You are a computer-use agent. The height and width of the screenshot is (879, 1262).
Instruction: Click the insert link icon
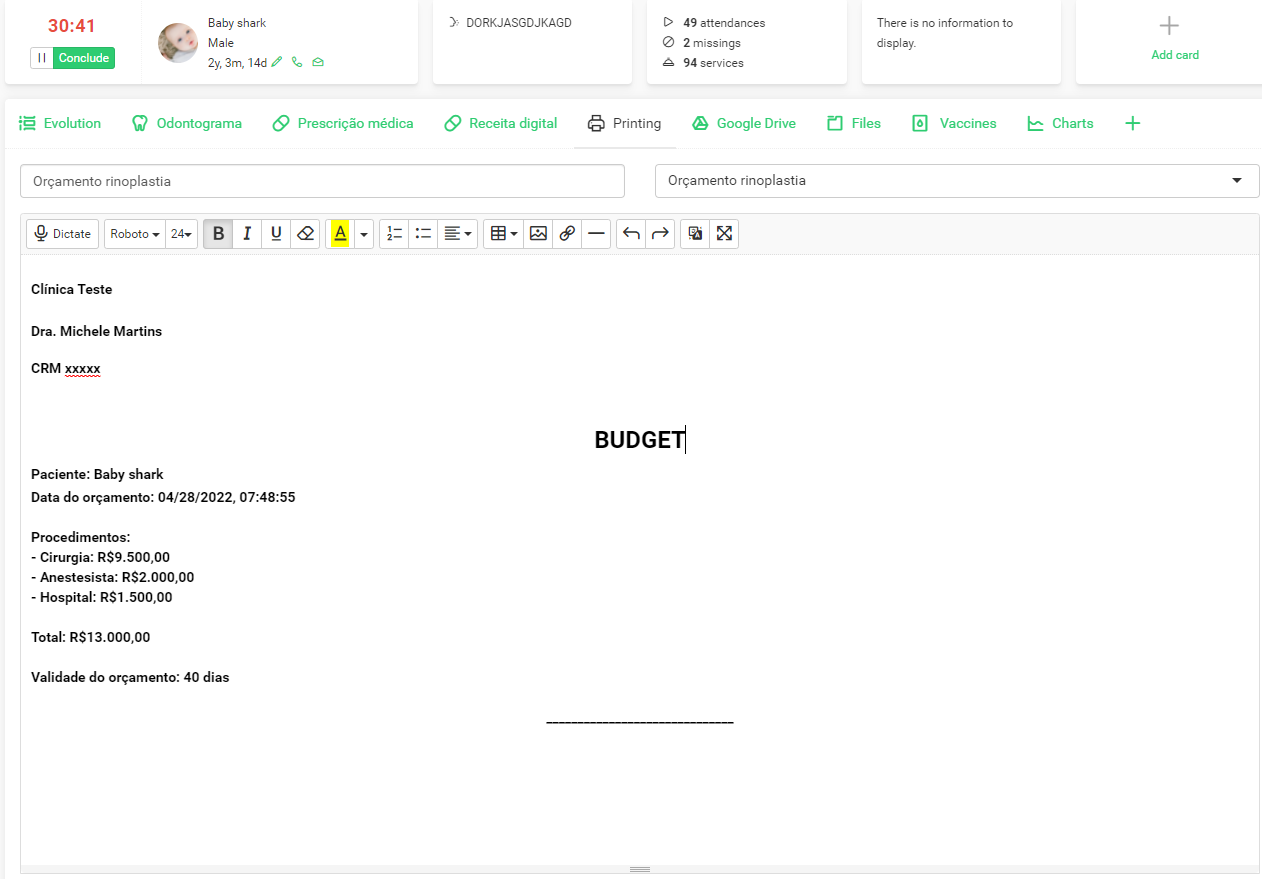[x=567, y=234]
